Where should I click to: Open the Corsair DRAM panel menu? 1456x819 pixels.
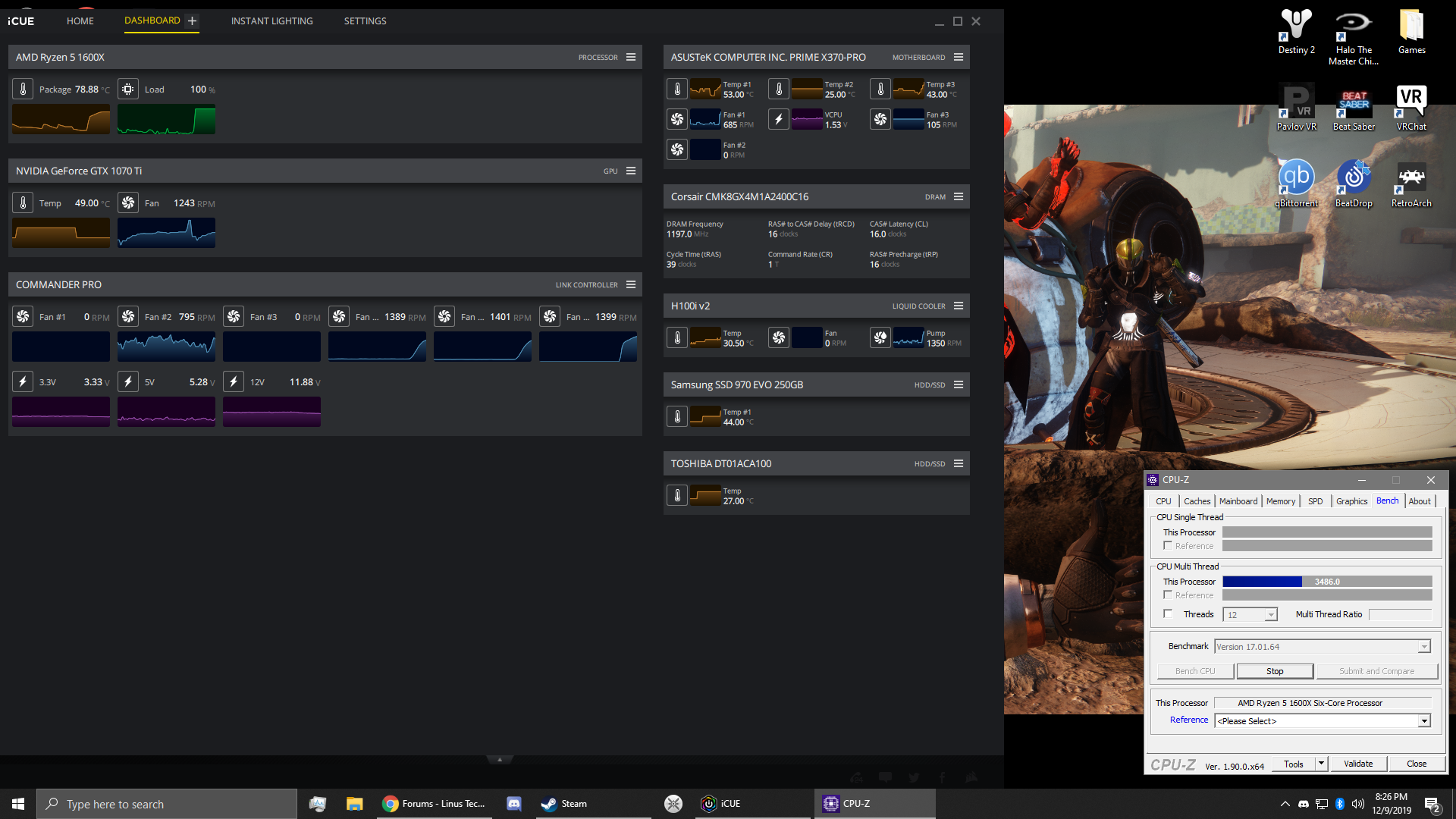tap(959, 197)
